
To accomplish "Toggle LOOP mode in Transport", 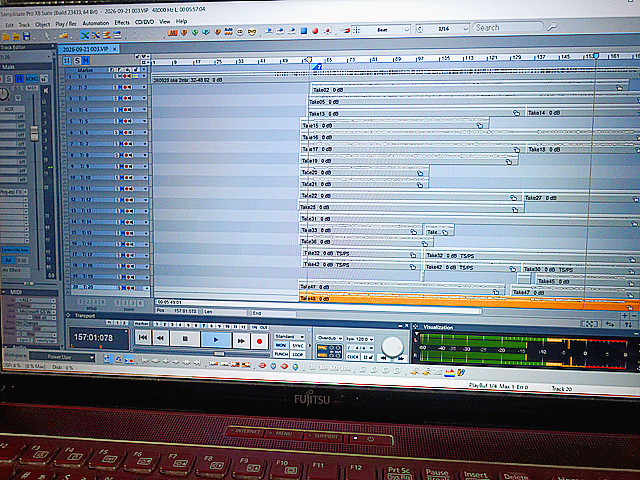I will 298,354.
